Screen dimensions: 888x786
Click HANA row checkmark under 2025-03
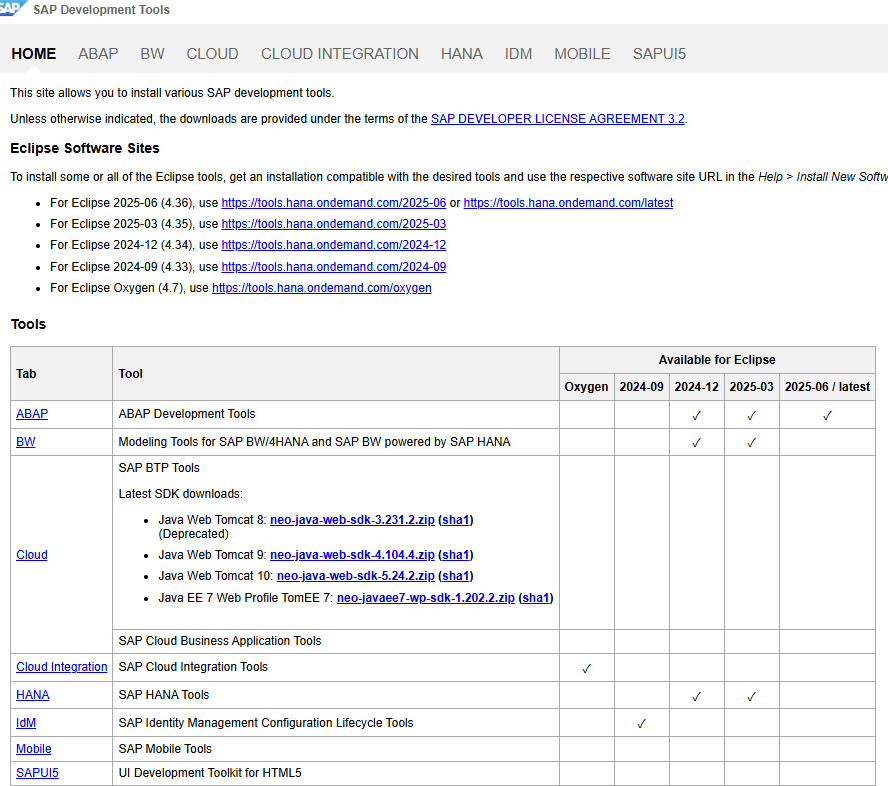coord(752,697)
